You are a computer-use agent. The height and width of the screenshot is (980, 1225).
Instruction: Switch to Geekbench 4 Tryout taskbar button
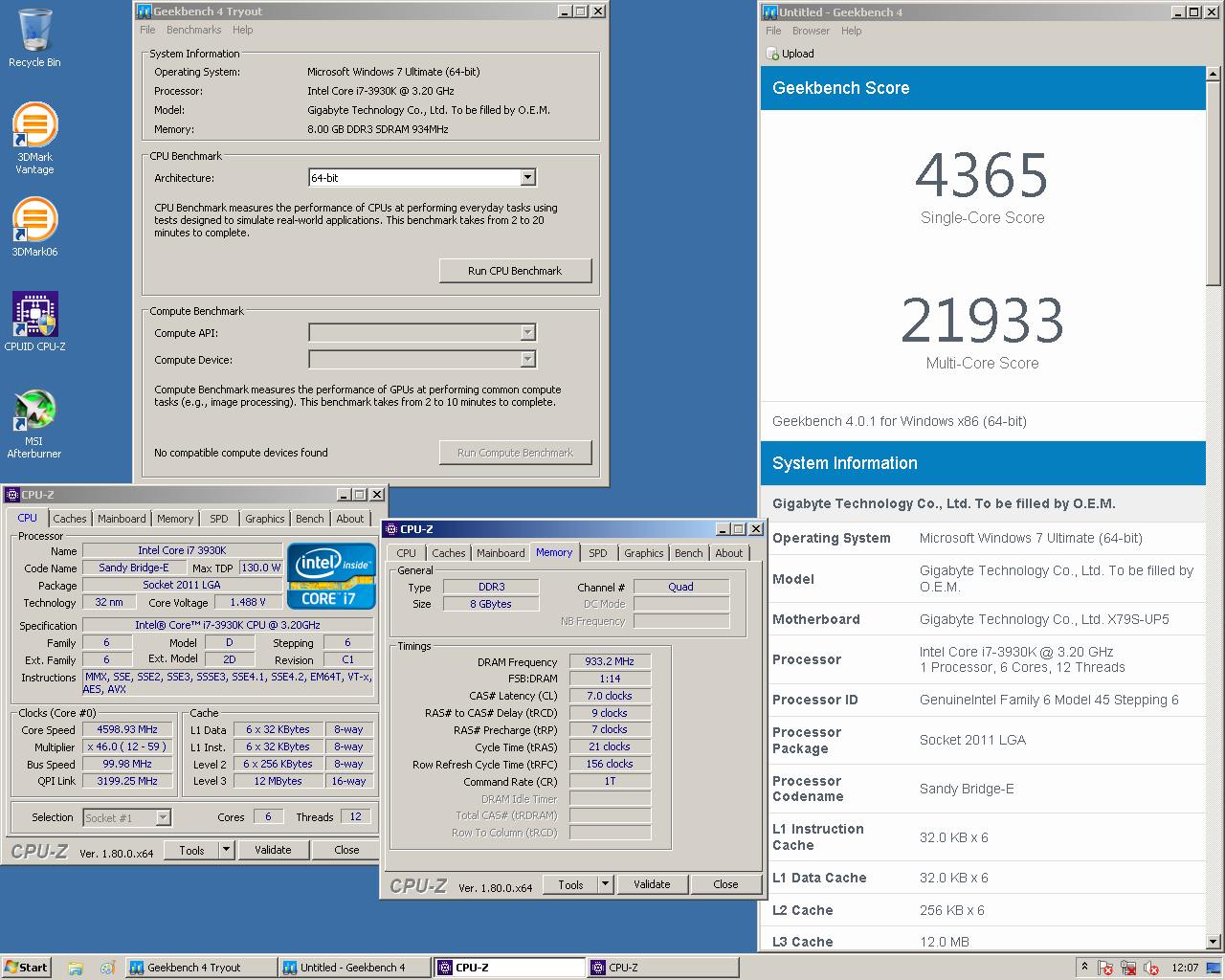(x=200, y=968)
